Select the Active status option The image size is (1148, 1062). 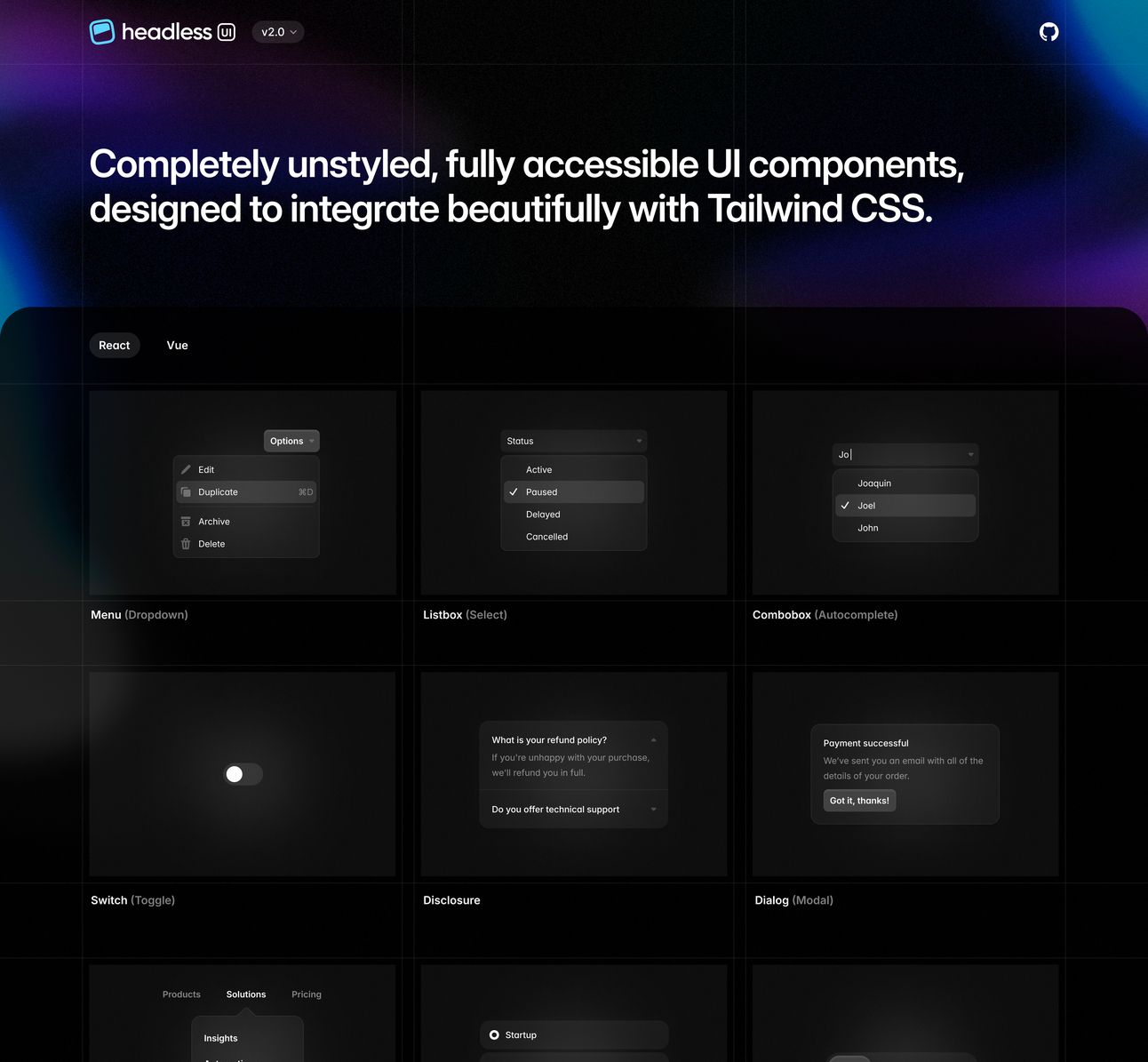pos(574,469)
